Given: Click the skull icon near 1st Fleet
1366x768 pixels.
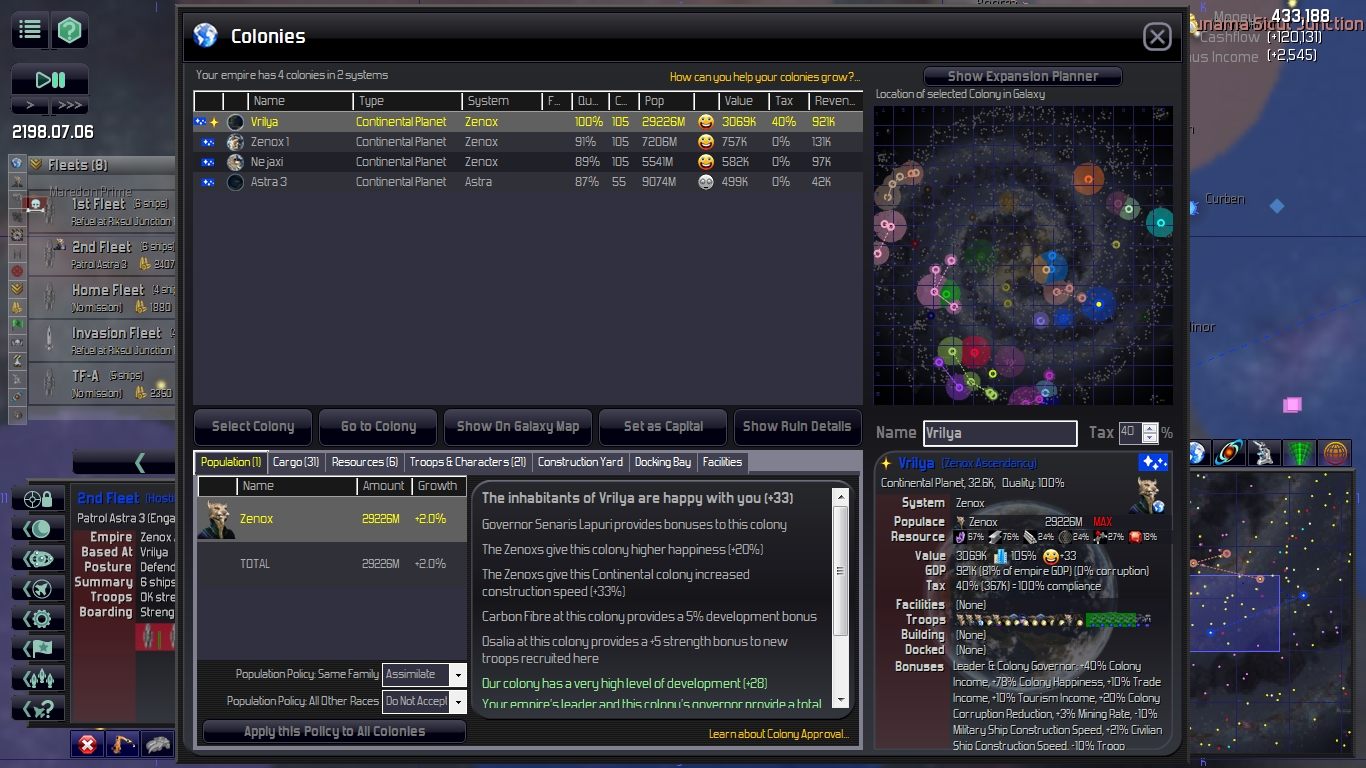Looking at the screenshot, I should [36, 205].
